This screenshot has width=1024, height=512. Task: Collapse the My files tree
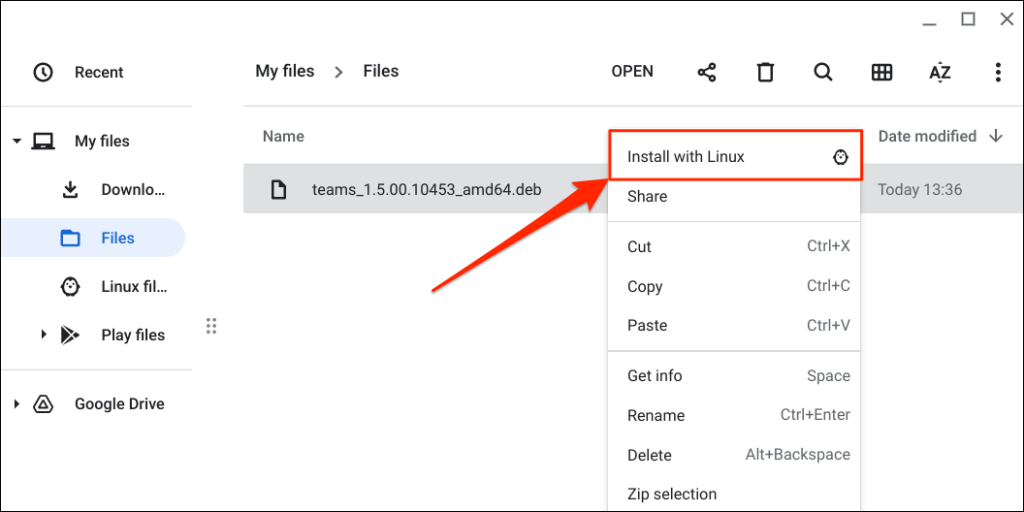17,141
